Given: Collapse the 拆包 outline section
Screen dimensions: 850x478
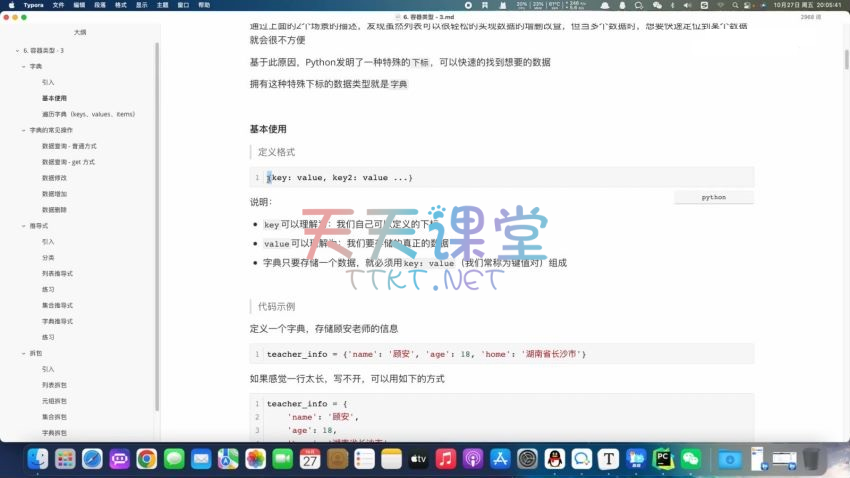Looking at the screenshot, I should 23,353.
